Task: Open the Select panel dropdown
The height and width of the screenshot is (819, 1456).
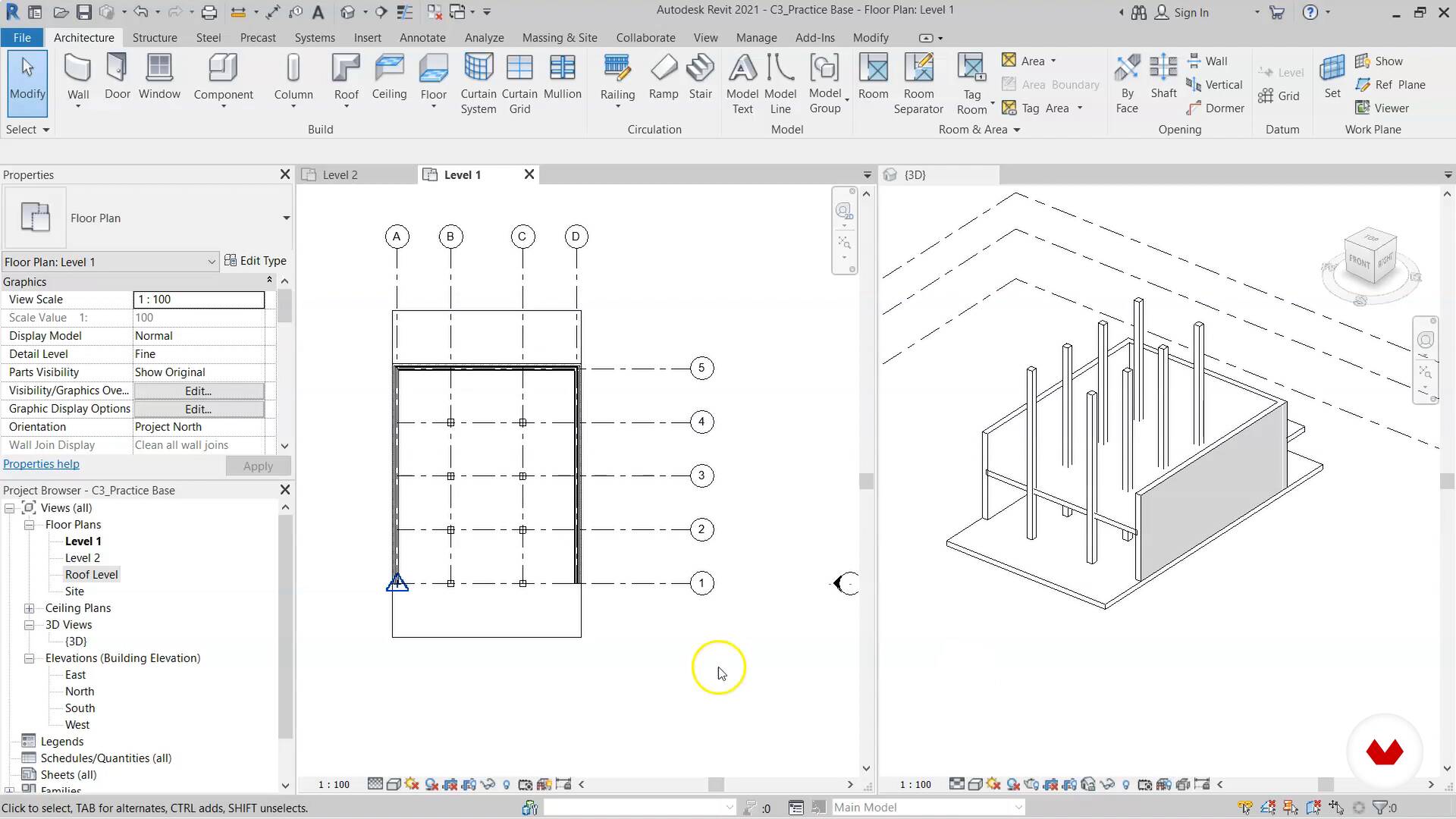Action: tap(27, 129)
